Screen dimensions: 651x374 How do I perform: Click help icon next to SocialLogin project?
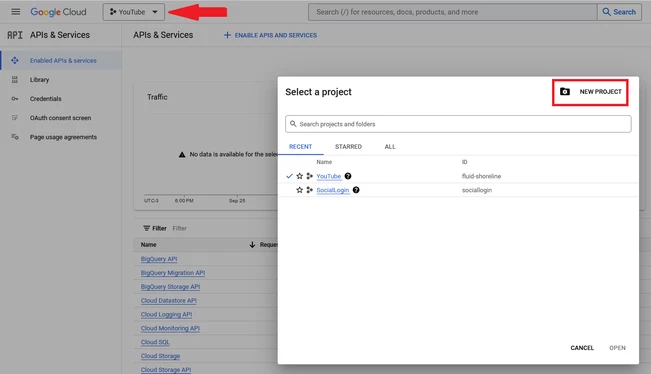tap(356, 190)
